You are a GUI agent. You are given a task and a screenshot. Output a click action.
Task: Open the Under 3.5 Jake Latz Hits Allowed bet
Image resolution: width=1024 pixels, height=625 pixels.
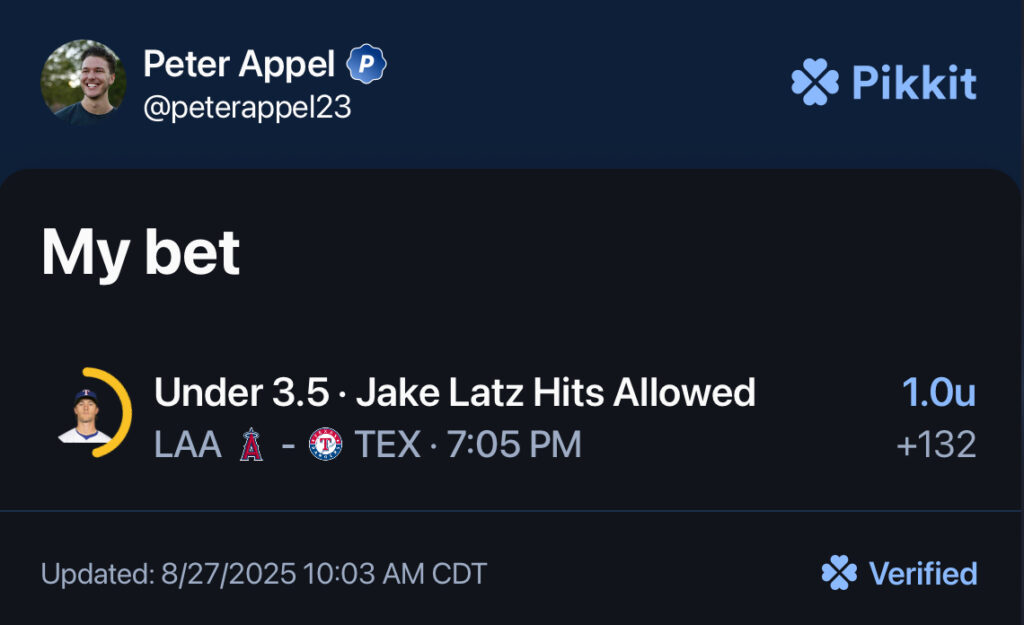[x=454, y=393]
